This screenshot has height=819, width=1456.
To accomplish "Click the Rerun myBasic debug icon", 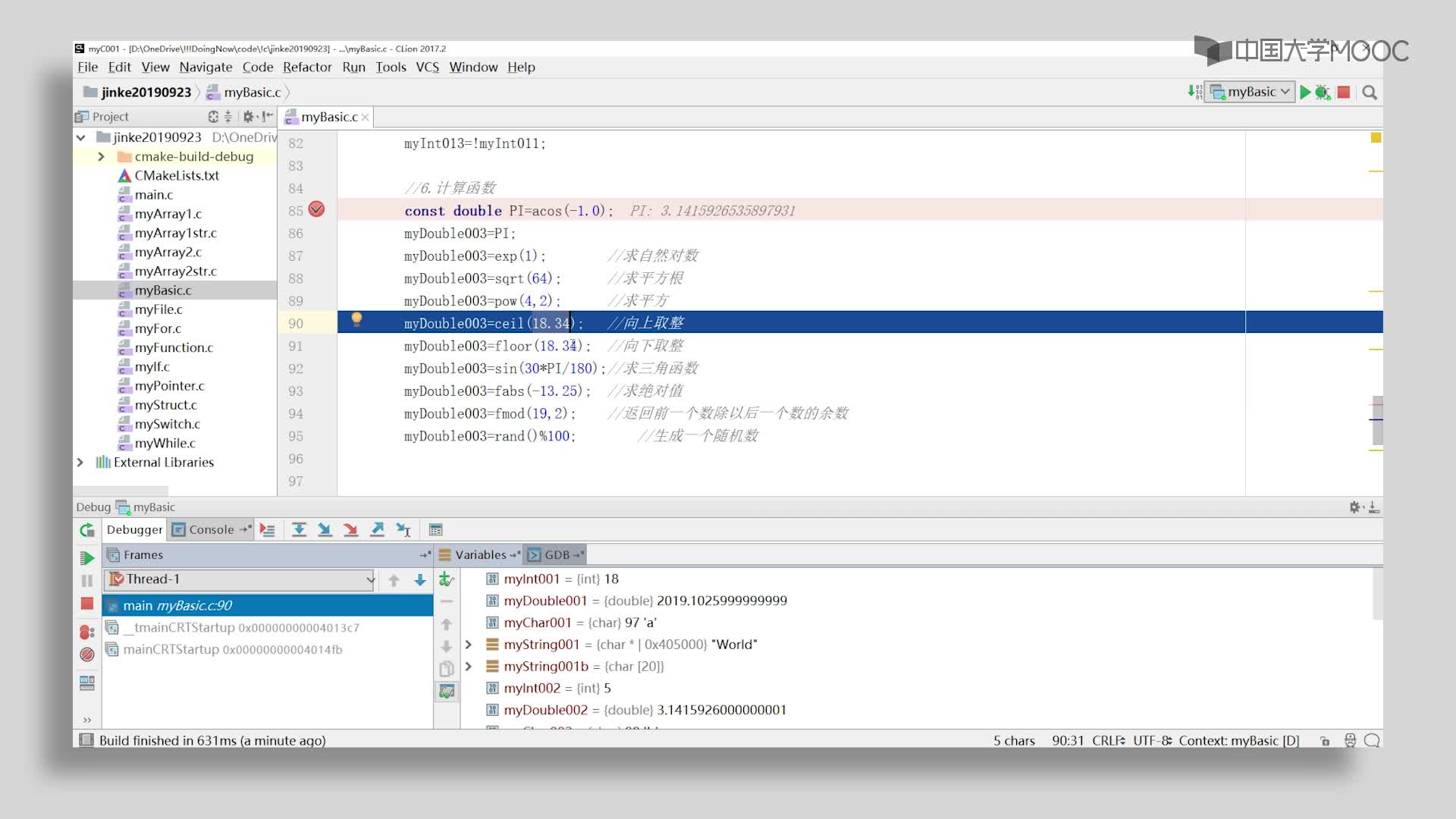I will pos(87,530).
